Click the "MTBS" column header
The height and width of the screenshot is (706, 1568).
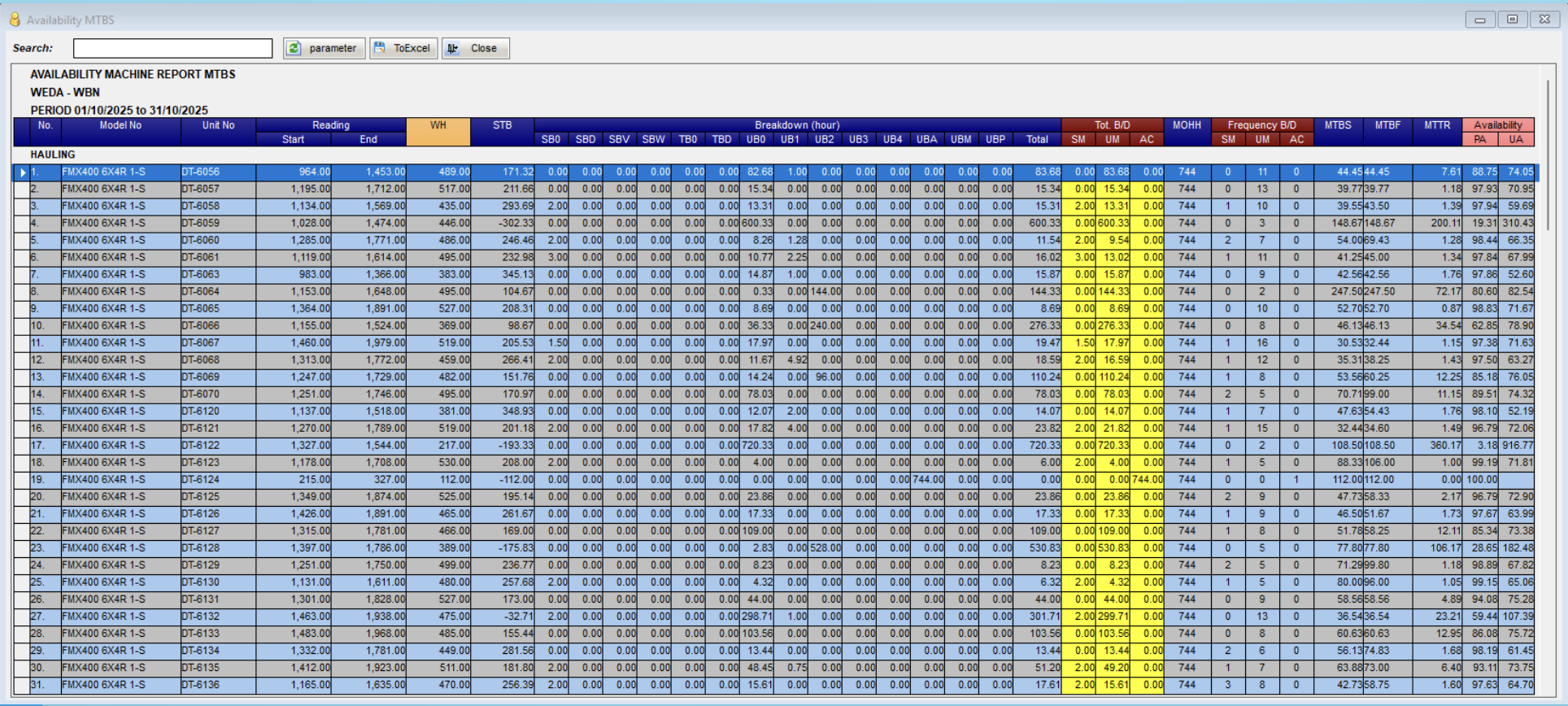[1339, 132]
